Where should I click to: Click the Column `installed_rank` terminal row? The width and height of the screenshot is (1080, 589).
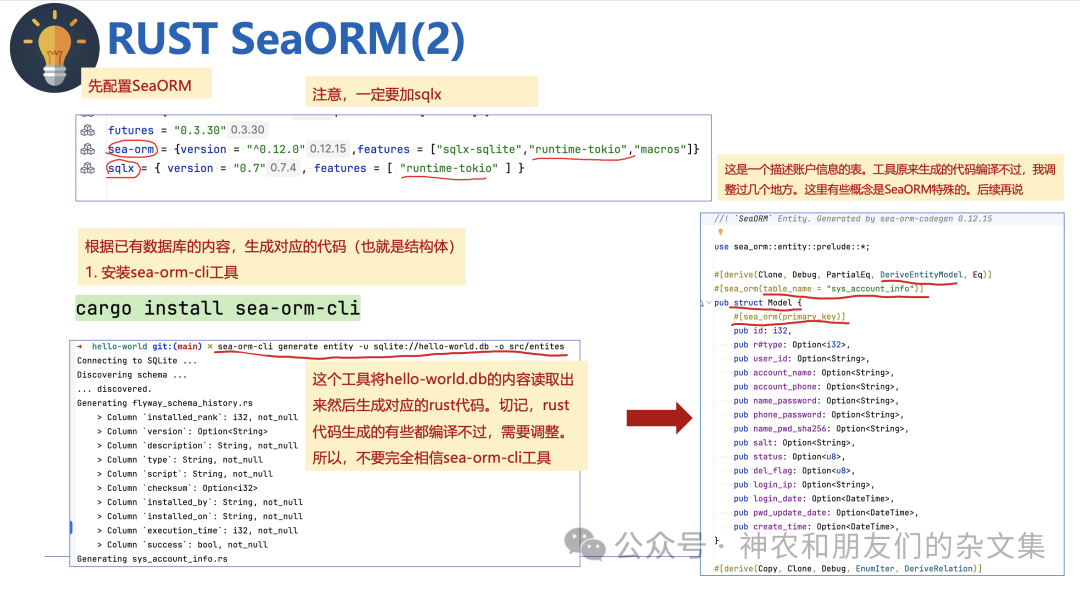point(197,417)
